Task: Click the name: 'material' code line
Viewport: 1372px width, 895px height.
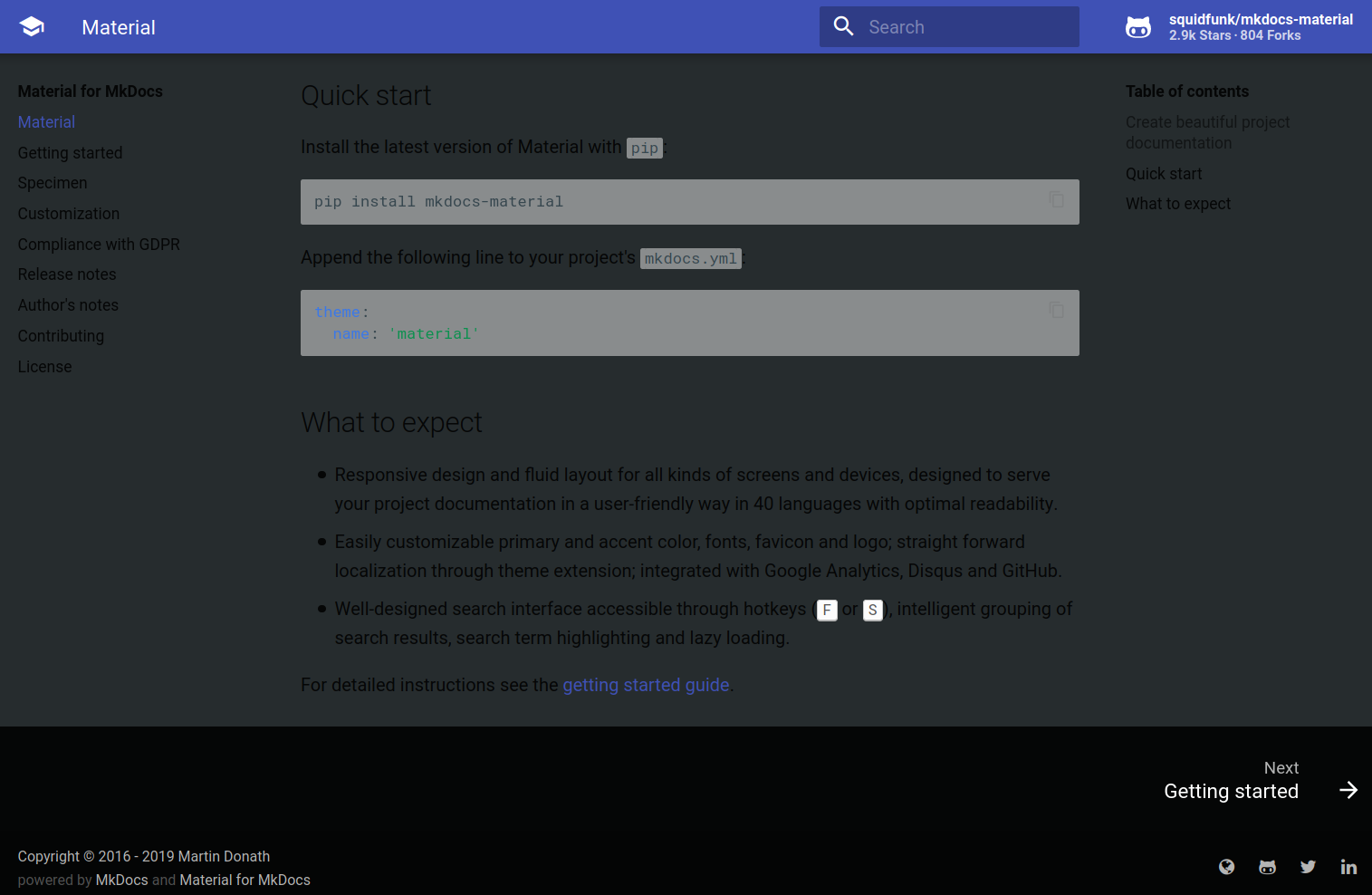Action: tap(406, 333)
